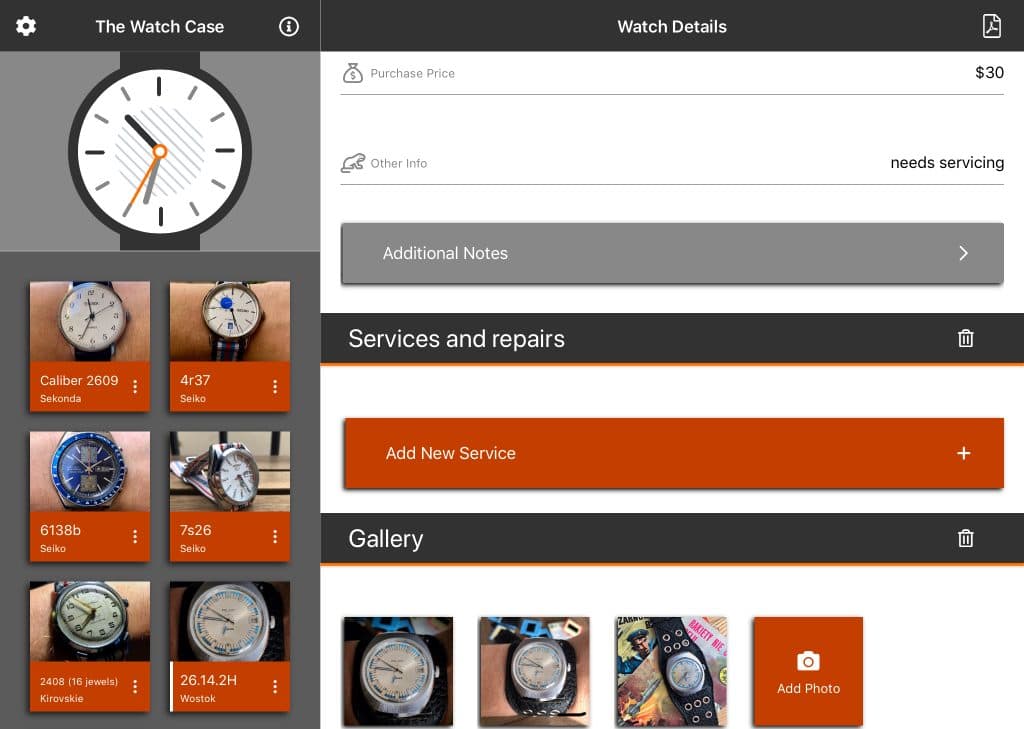1024x729 pixels.
Task: Open the first gallery photo
Action: (398, 670)
